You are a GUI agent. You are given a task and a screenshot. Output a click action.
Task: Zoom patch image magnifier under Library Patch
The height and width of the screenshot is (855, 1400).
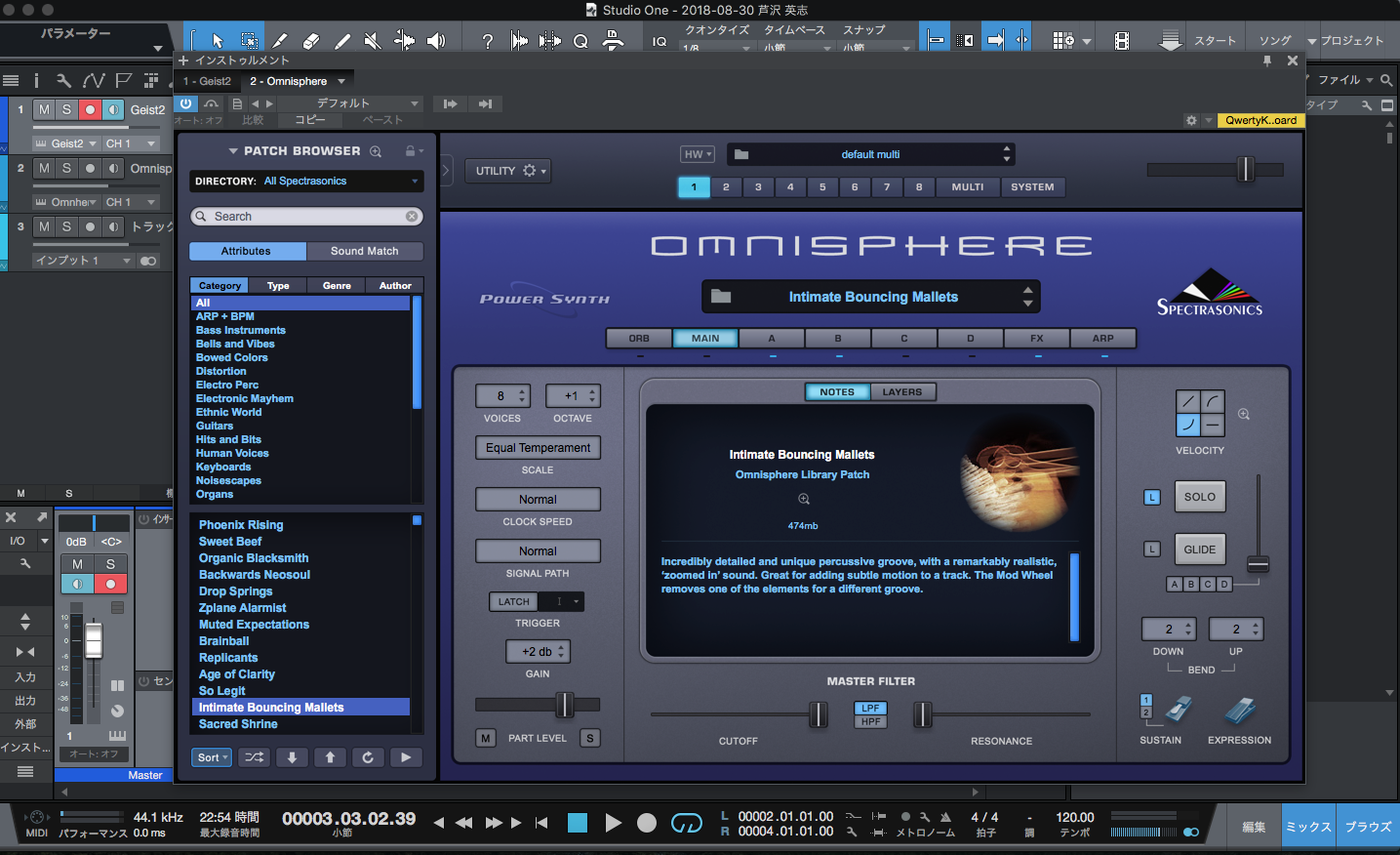coord(804,499)
